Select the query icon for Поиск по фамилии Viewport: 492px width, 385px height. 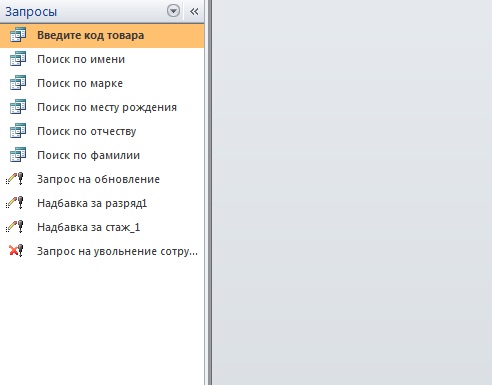(18, 155)
